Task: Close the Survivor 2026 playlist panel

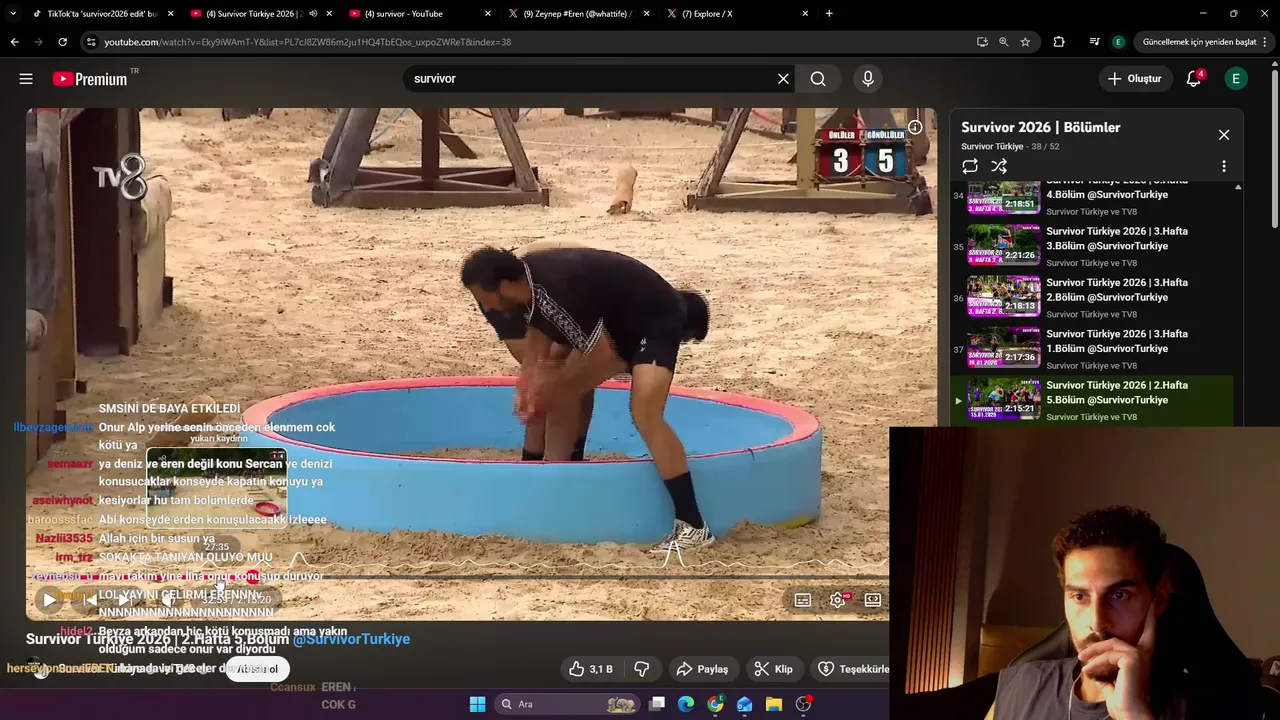Action: point(1224,135)
